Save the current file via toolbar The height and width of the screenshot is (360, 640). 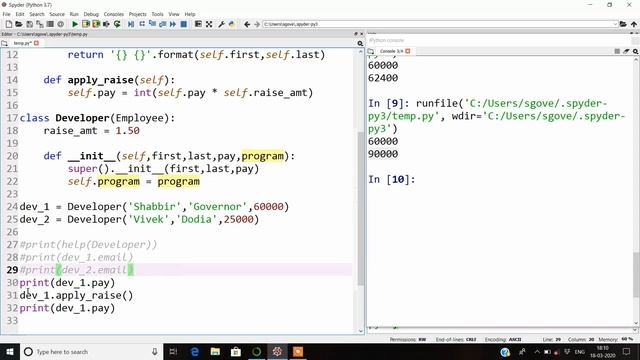point(29,24)
